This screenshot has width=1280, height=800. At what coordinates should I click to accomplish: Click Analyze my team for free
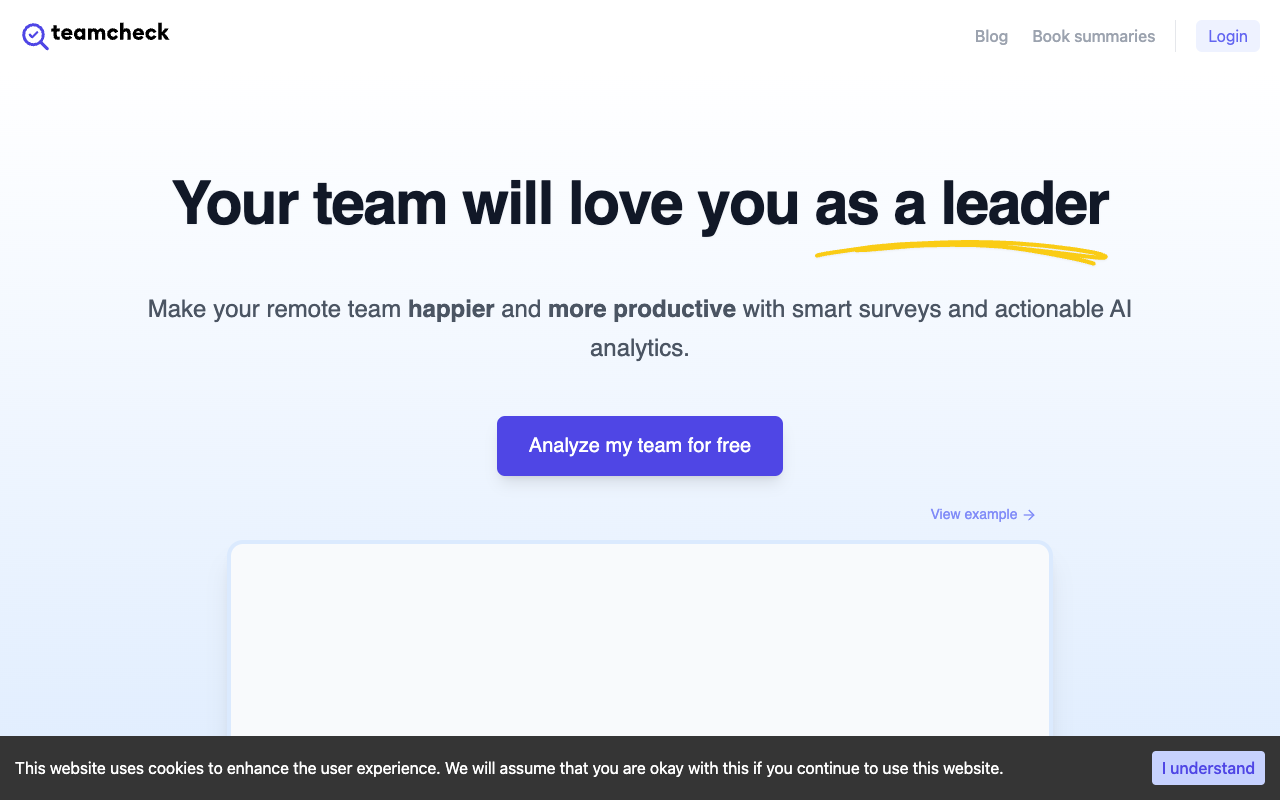tap(640, 446)
